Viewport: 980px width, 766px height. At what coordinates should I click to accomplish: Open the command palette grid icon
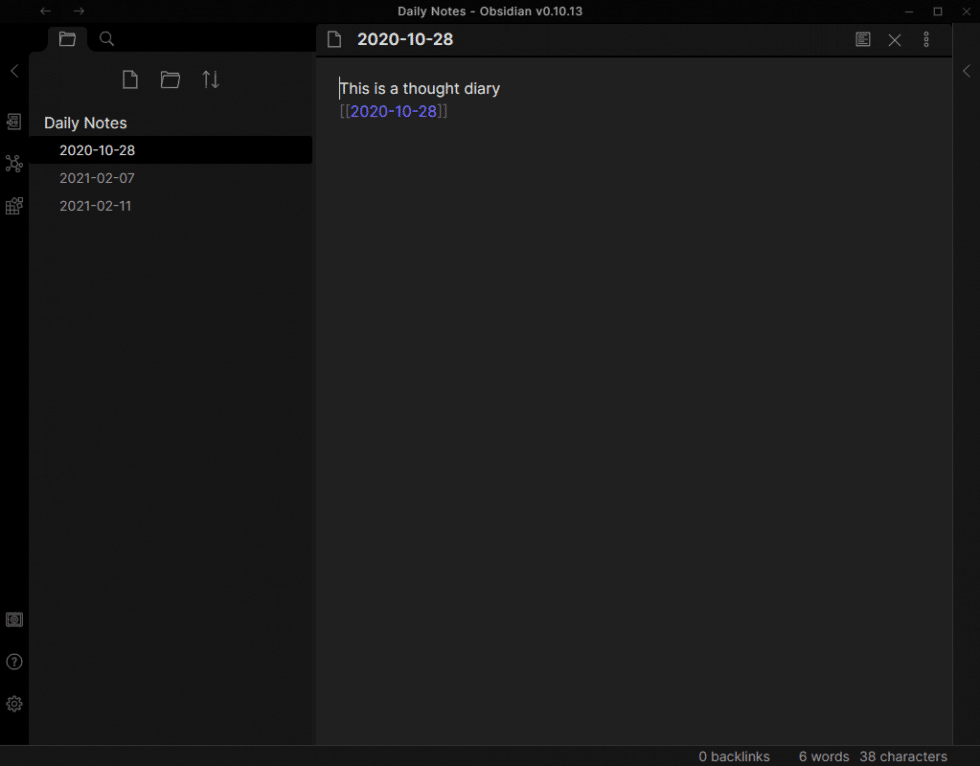(14, 205)
